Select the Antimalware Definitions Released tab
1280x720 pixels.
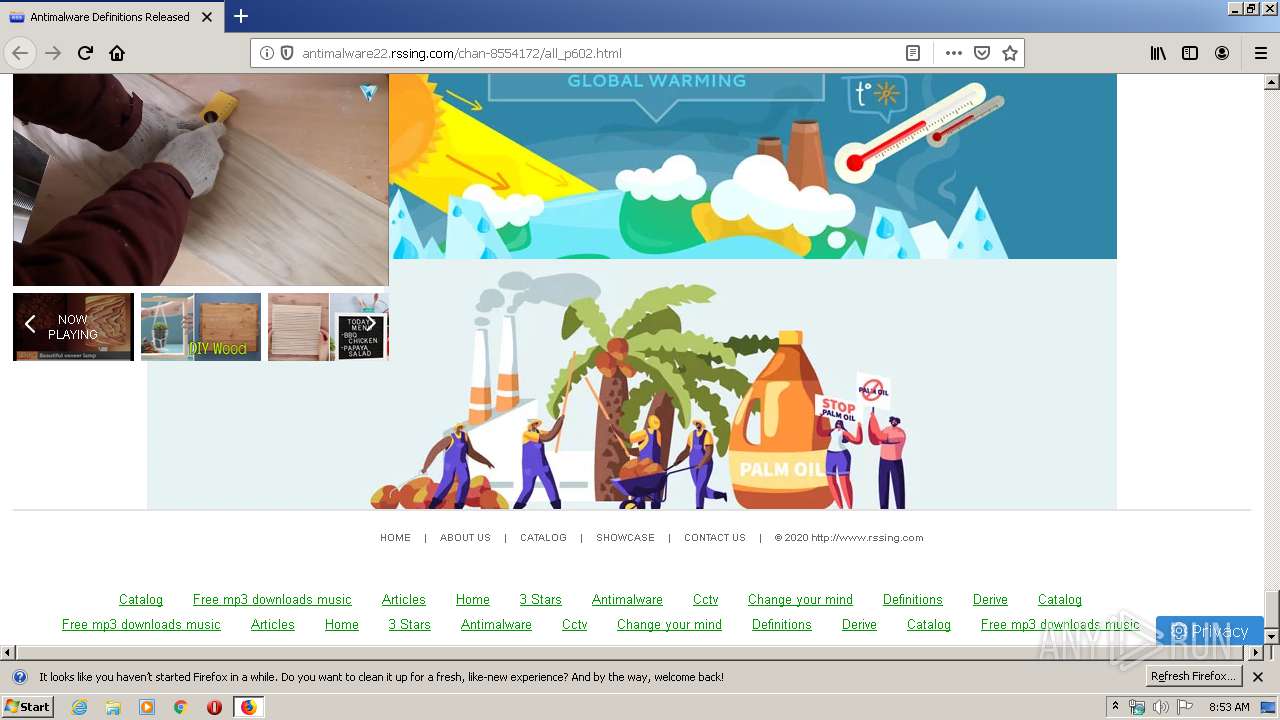pyautogui.click(x=111, y=17)
